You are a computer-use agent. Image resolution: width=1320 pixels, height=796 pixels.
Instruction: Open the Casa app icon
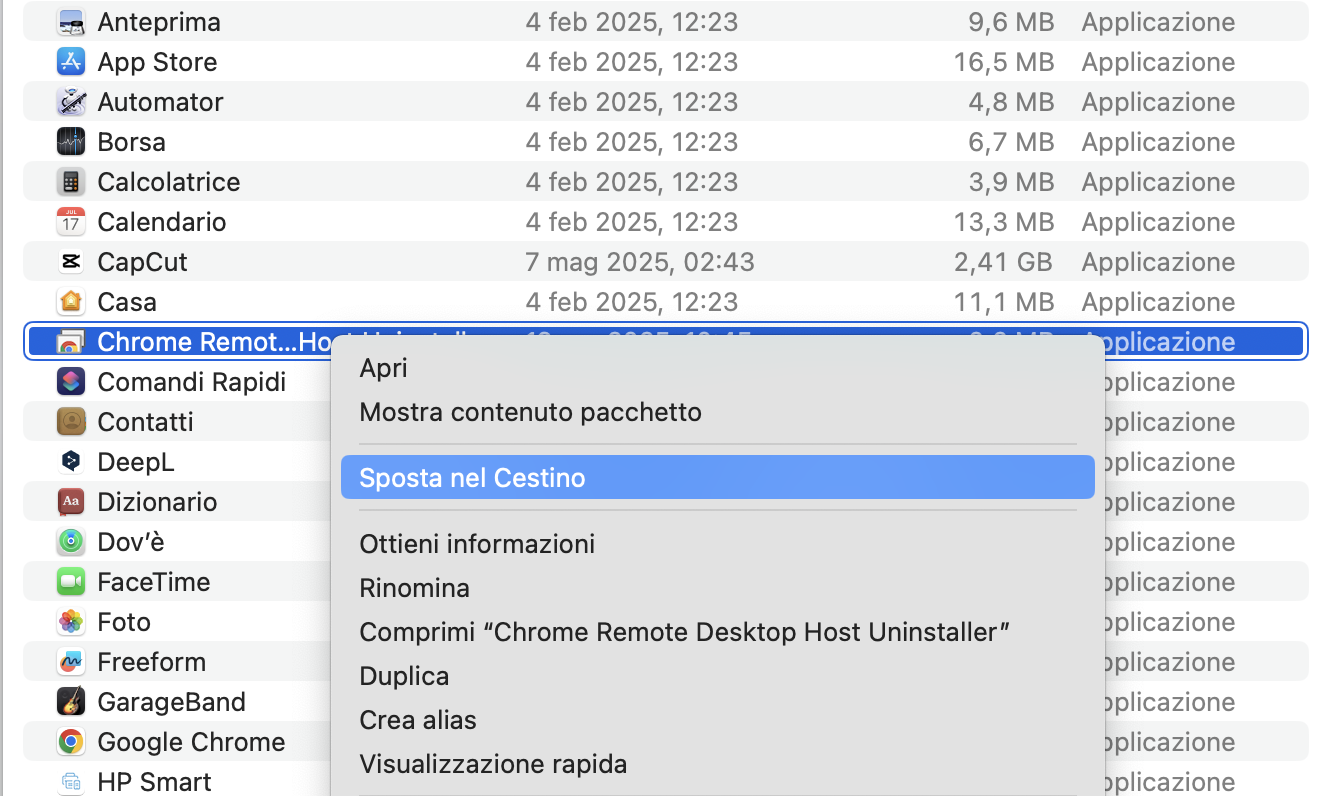70,301
